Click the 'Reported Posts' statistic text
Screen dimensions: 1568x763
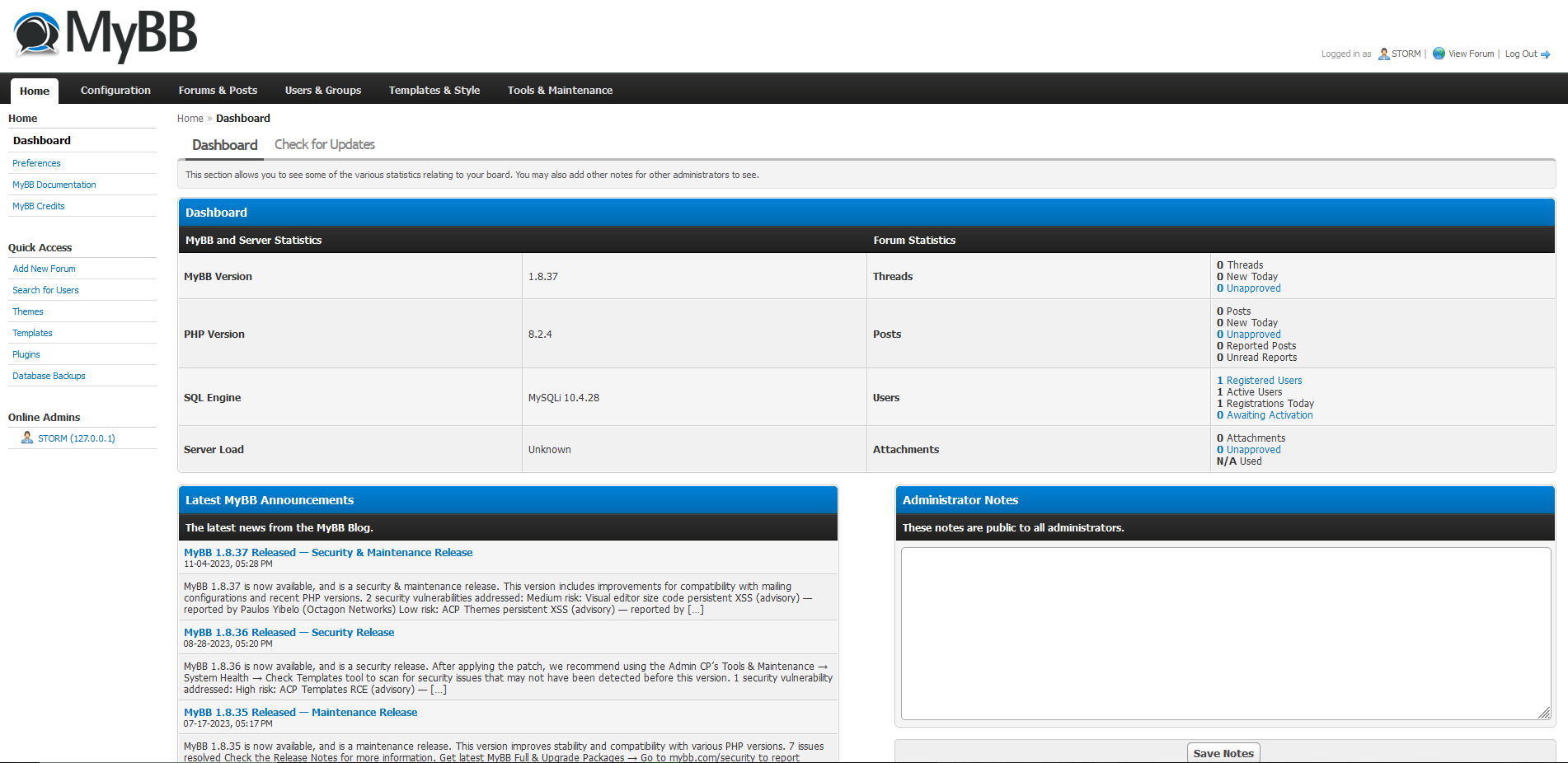[x=1256, y=346]
